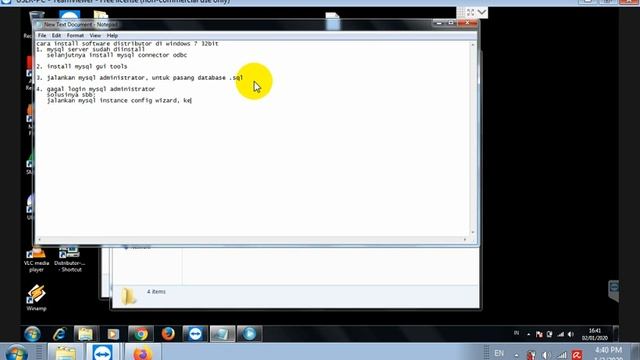Open Winamp desktop shortcut
Screen dimensions: 640x360
[x=36, y=298]
